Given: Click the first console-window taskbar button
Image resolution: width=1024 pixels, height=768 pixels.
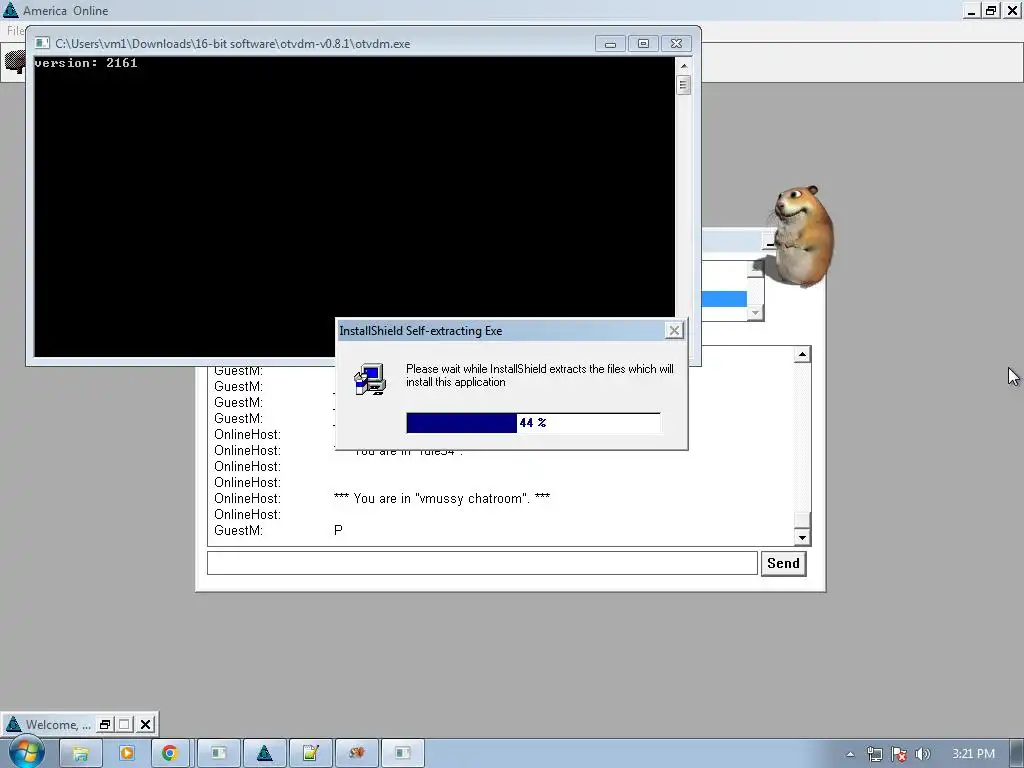Looking at the screenshot, I should [x=218, y=754].
